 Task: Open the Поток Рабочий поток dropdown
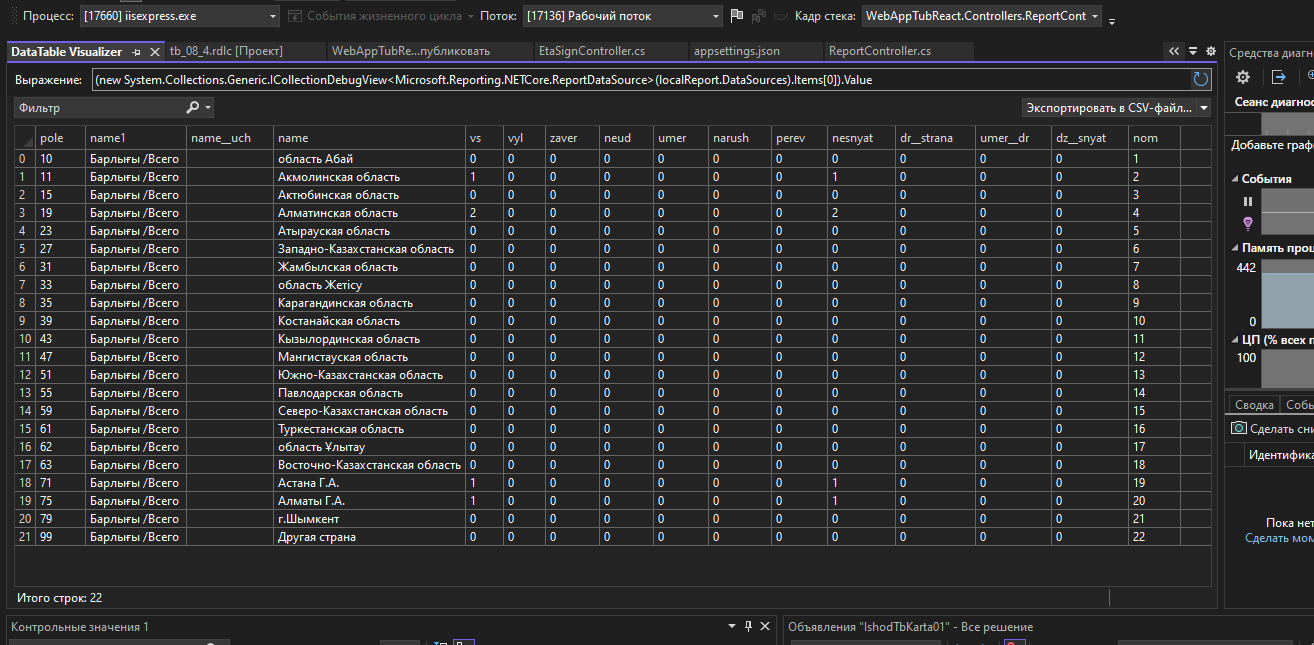click(x=715, y=16)
